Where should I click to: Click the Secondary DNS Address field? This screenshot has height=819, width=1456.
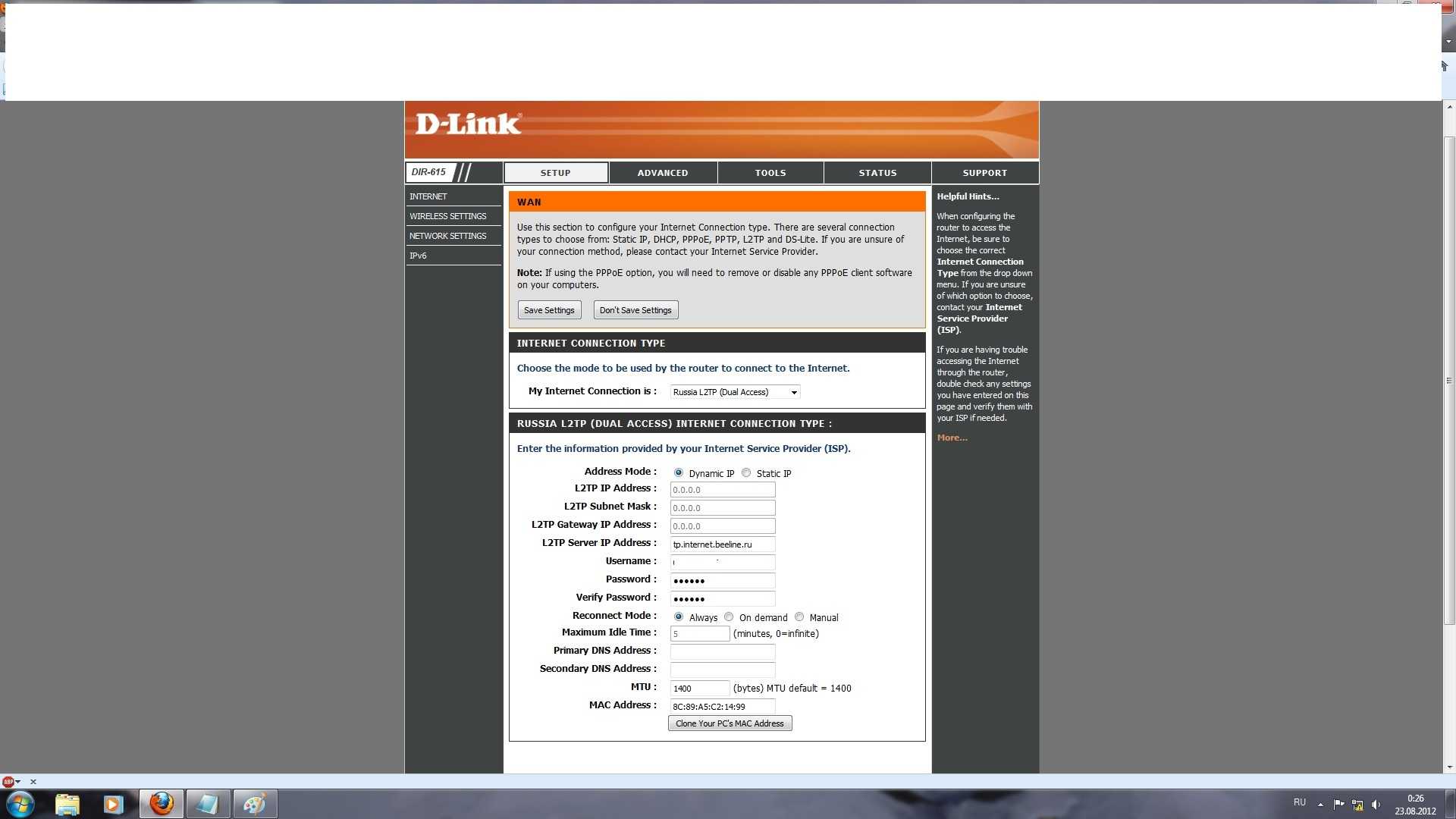pos(723,670)
